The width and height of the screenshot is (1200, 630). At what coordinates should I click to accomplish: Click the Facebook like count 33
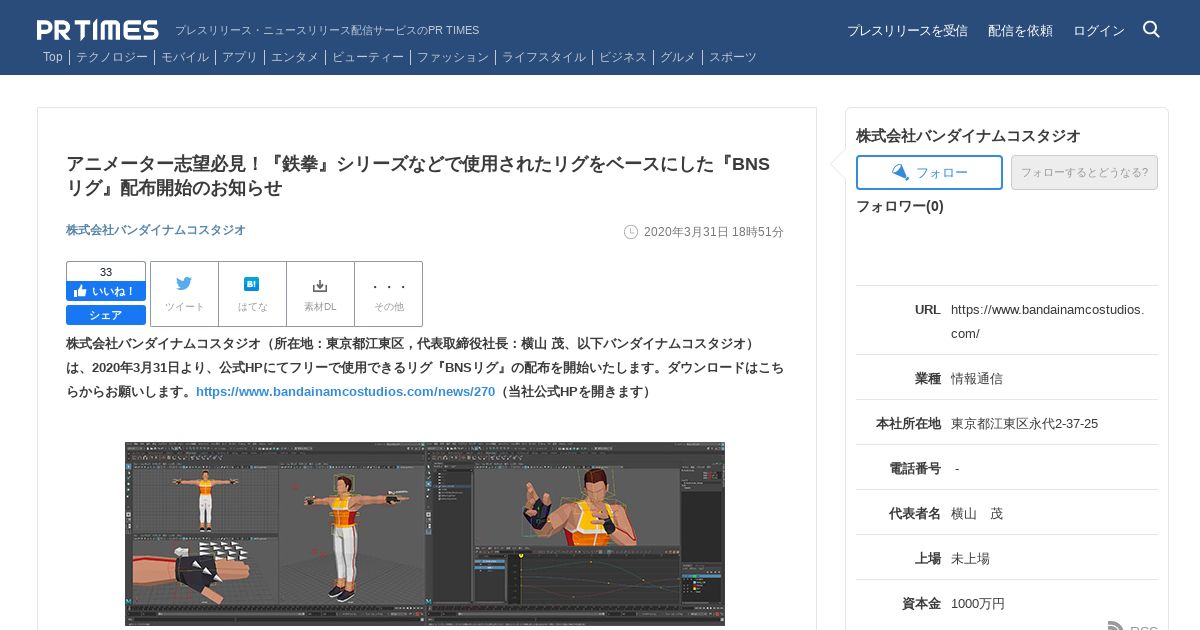(106, 272)
